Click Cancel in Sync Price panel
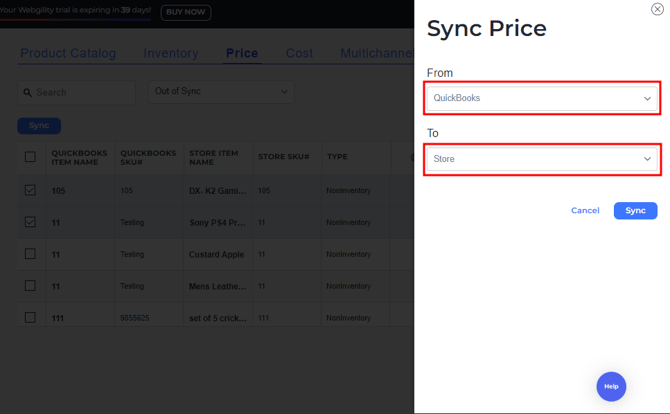The image size is (670, 414). [585, 211]
